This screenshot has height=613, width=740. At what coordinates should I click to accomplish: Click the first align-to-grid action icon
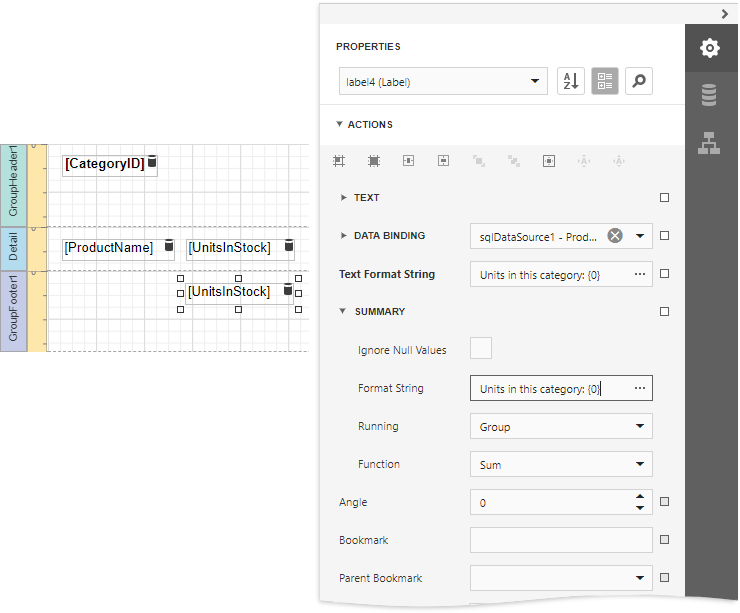point(339,160)
